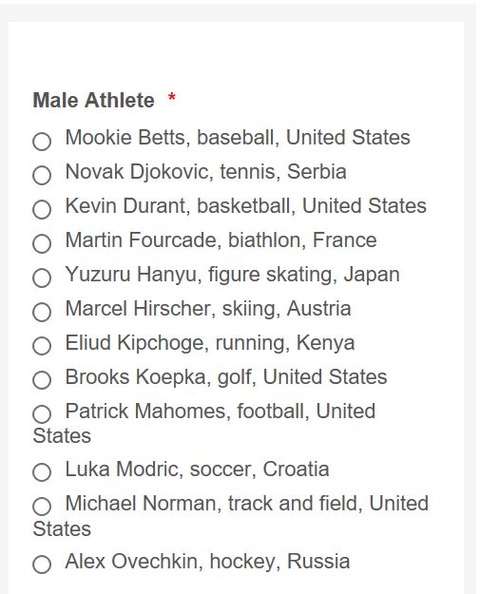Click the 'Yuzuru Hanyu, figure skating' label
Viewport: 480px width, 594px height.
pos(201,275)
